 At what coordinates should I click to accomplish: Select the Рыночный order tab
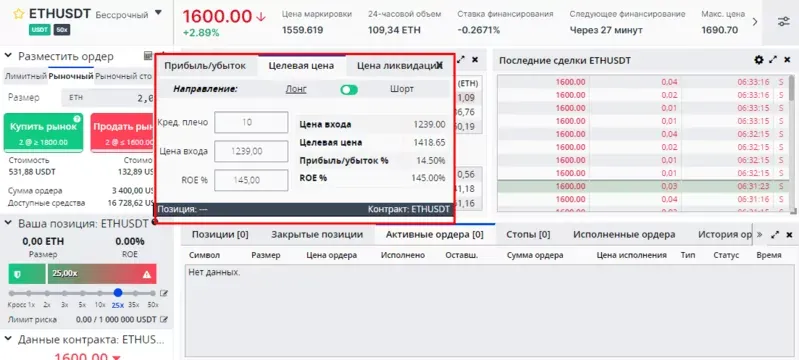(71, 76)
